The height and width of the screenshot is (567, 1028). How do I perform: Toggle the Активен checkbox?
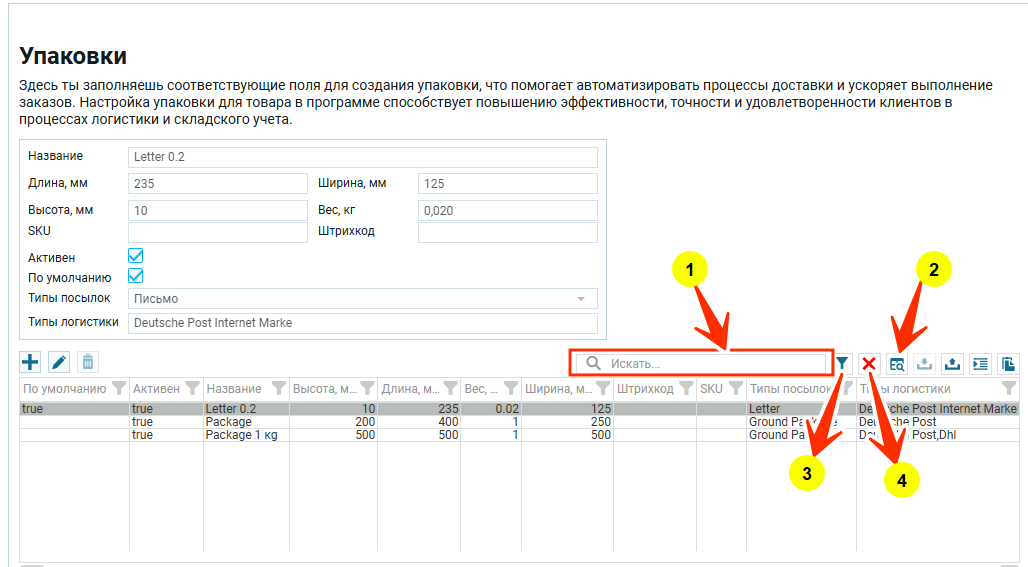tap(136, 257)
